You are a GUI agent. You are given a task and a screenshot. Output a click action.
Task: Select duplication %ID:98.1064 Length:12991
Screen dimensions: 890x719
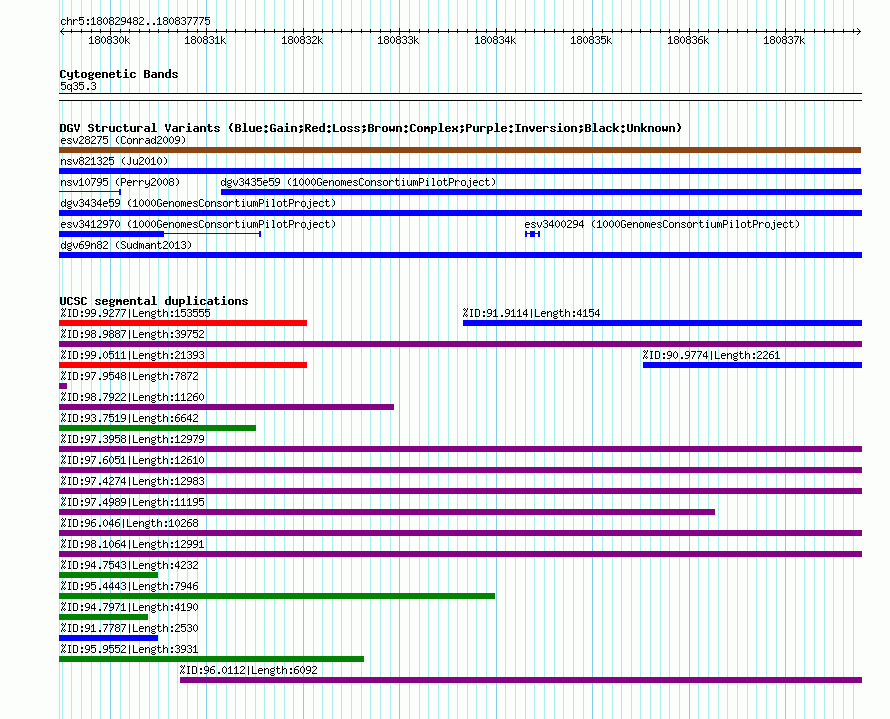tap(460, 554)
